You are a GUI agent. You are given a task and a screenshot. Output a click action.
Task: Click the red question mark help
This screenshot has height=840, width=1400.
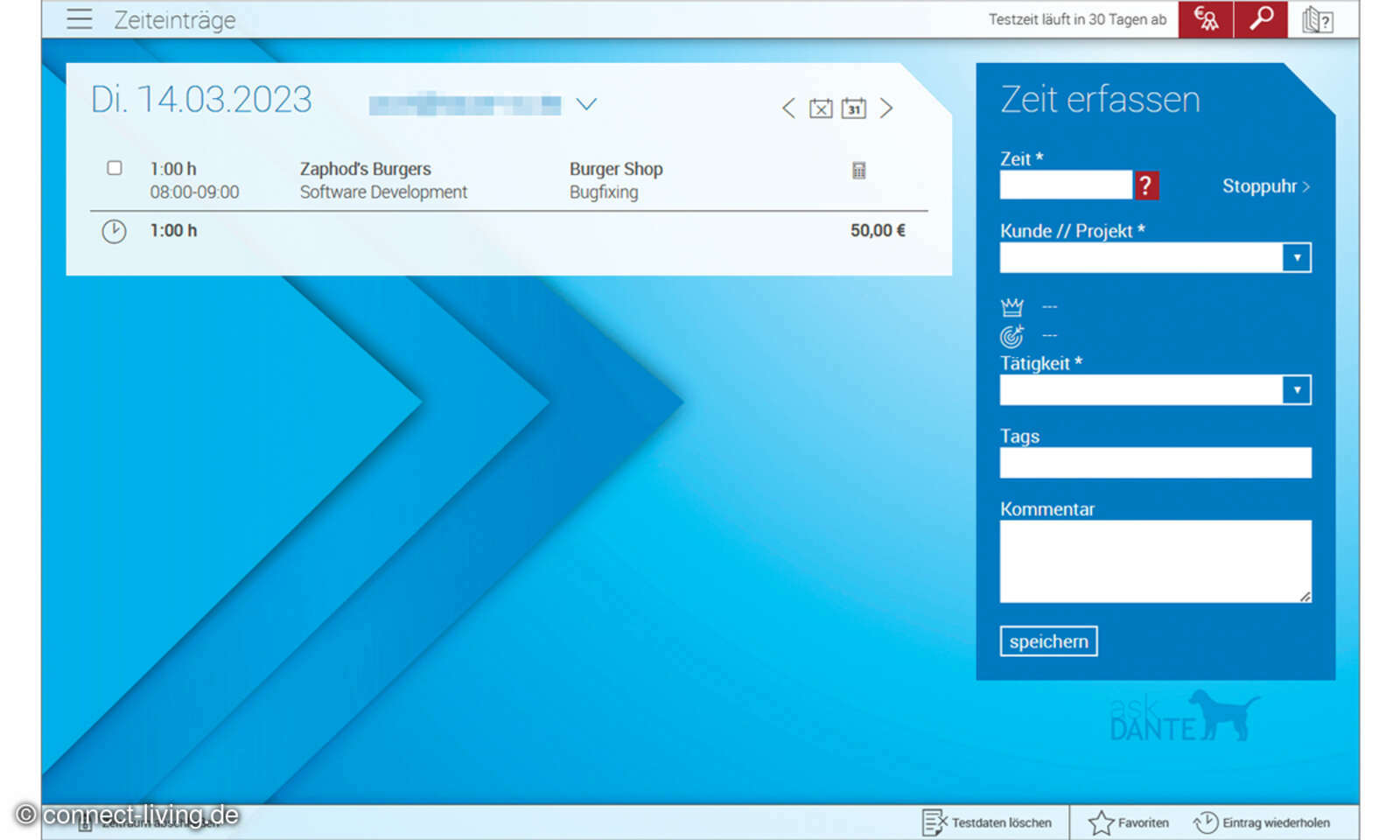[1145, 185]
